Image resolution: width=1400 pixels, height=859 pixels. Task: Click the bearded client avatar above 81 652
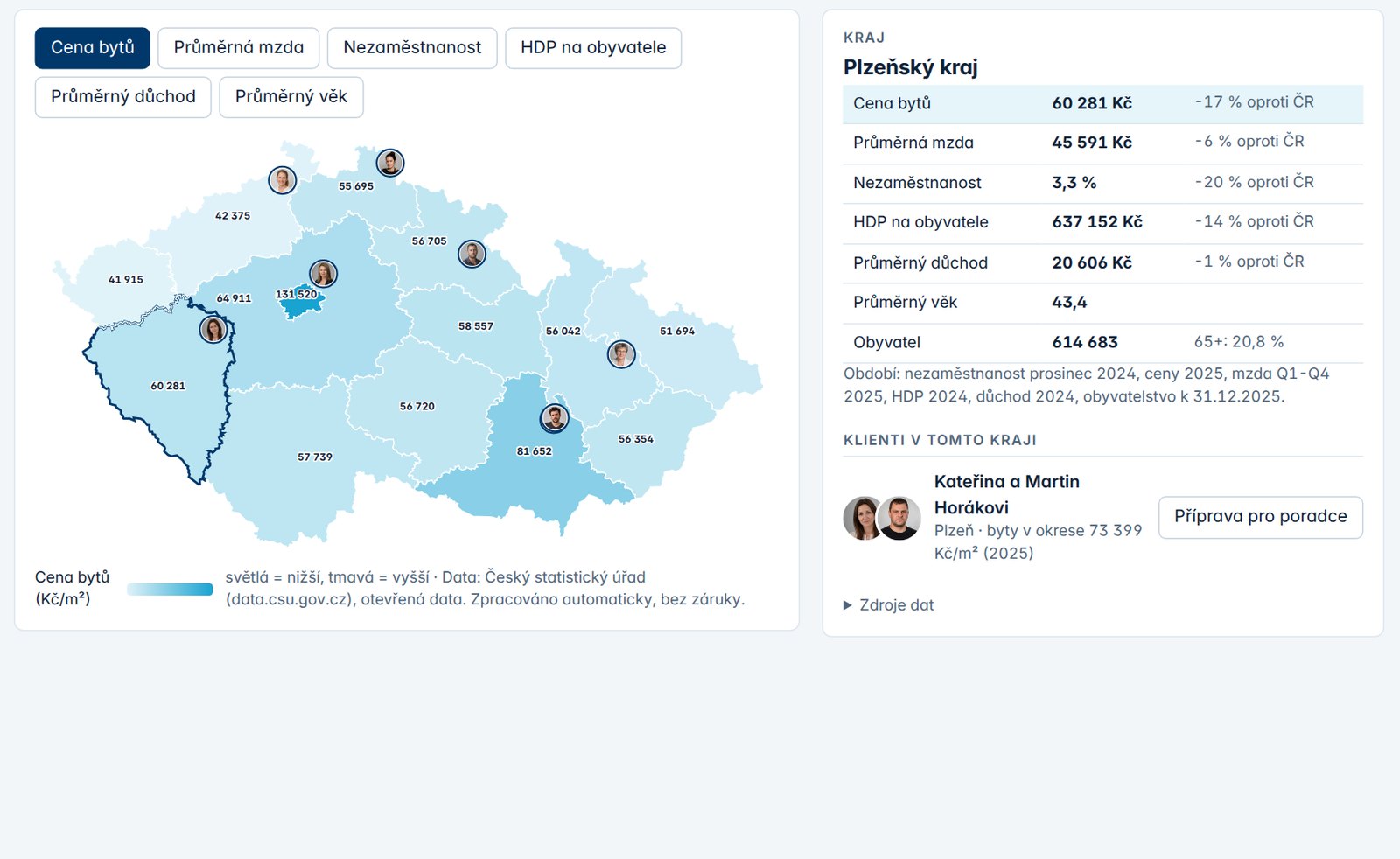point(554,418)
